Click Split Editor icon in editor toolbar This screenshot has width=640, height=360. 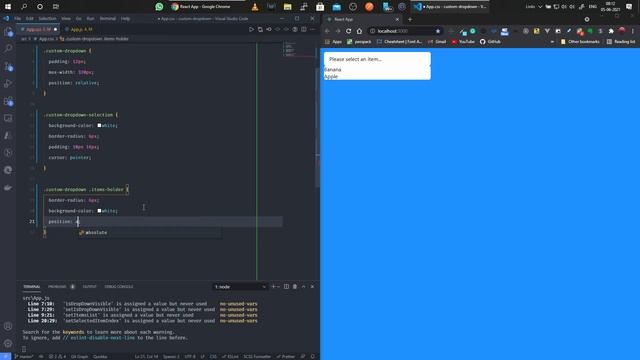[x=304, y=29]
